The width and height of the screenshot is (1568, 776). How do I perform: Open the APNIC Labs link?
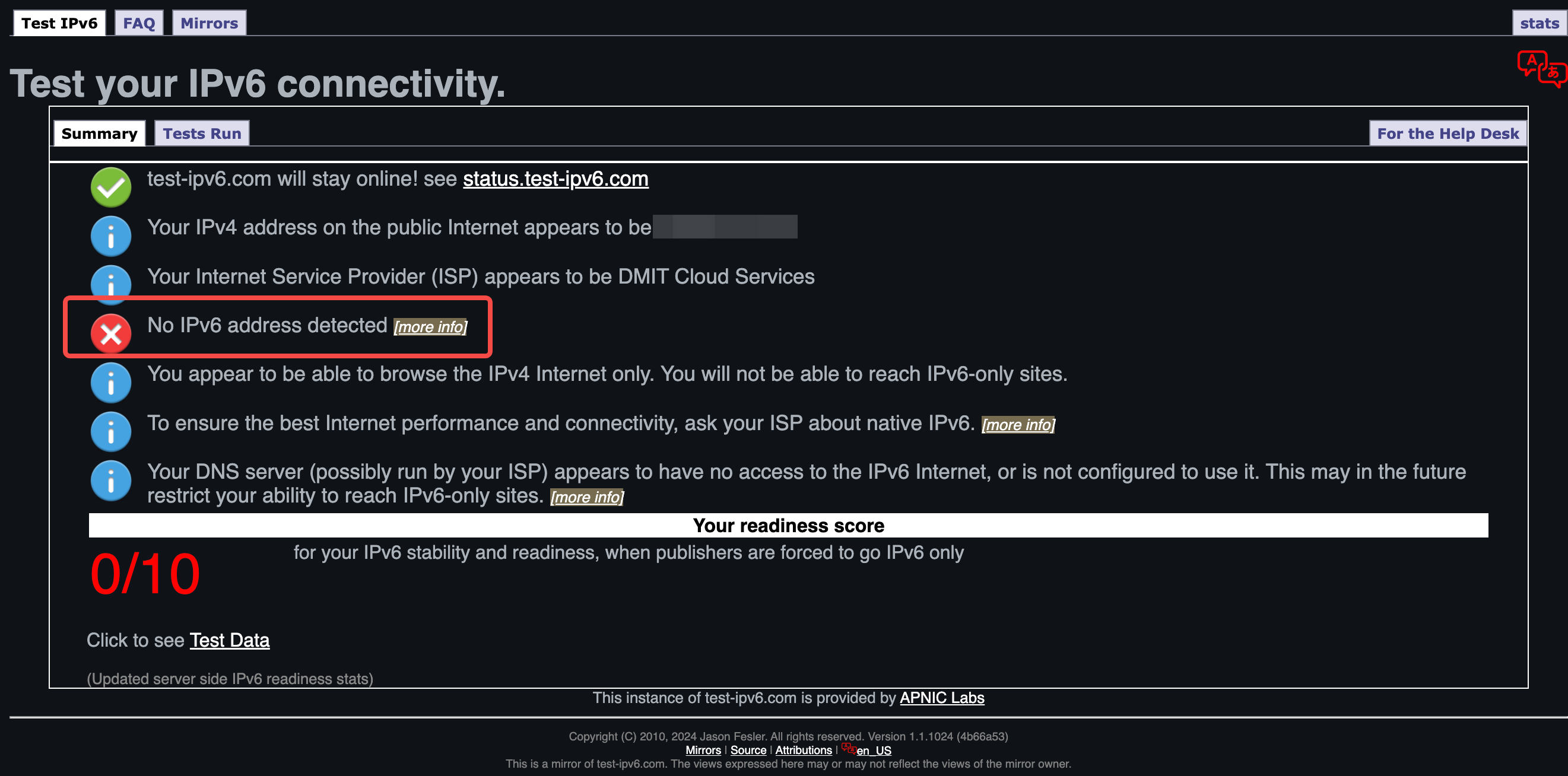[942, 698]
